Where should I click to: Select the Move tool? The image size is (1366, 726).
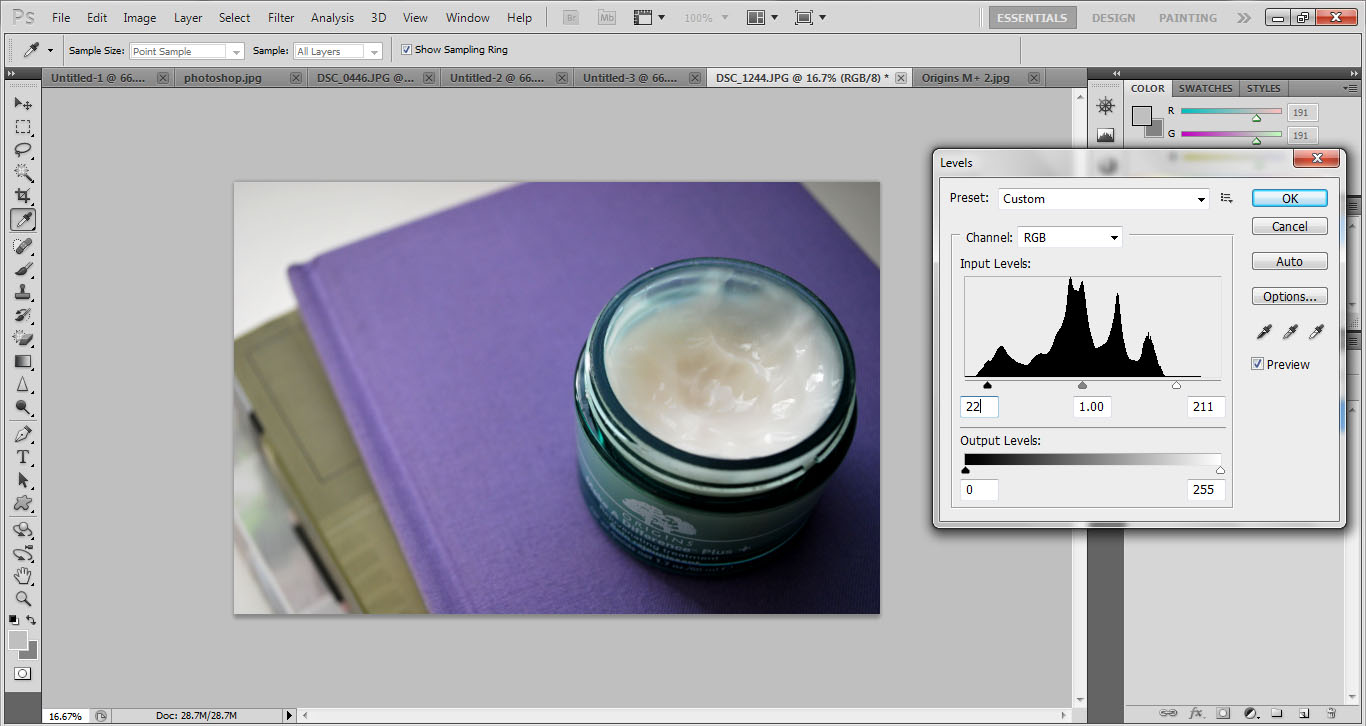coord(22,104)
